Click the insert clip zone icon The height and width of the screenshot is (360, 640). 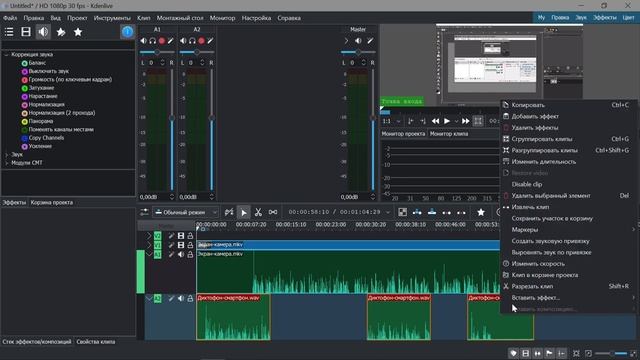click(x=417, y=212)
